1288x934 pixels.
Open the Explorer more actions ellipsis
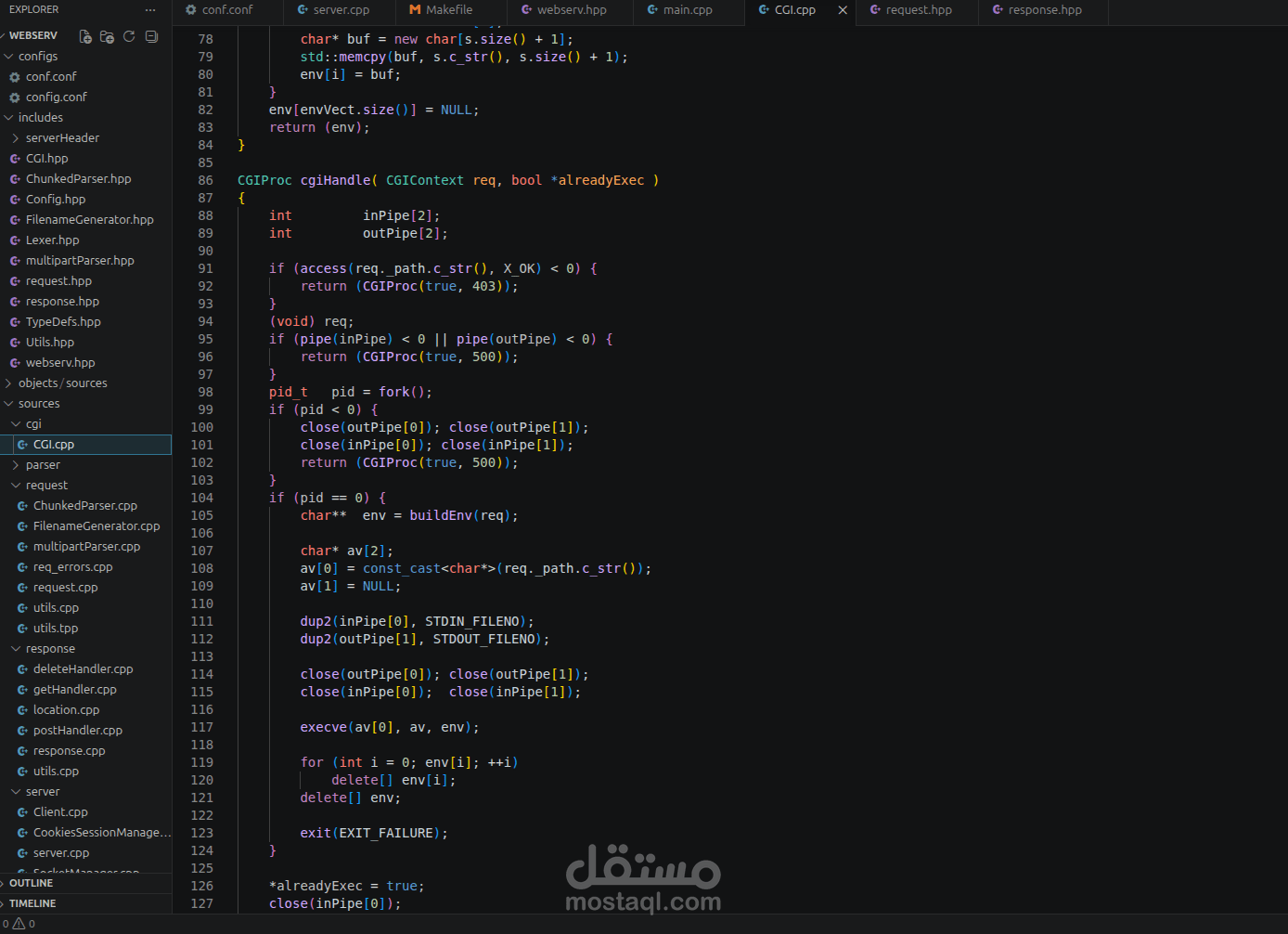tap(150, 9)
